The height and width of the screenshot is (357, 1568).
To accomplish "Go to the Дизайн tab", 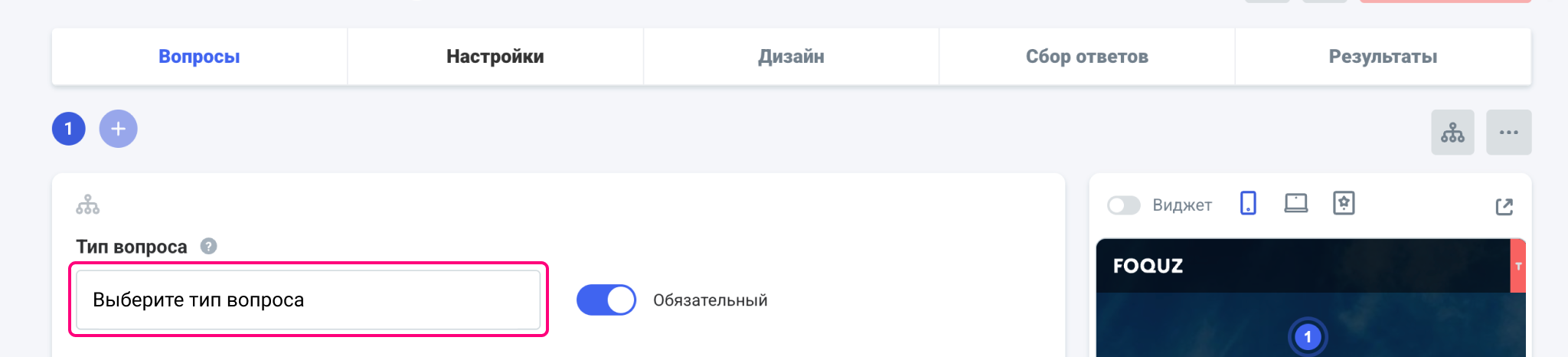I will pyautogui.click(x=791, y=57).
